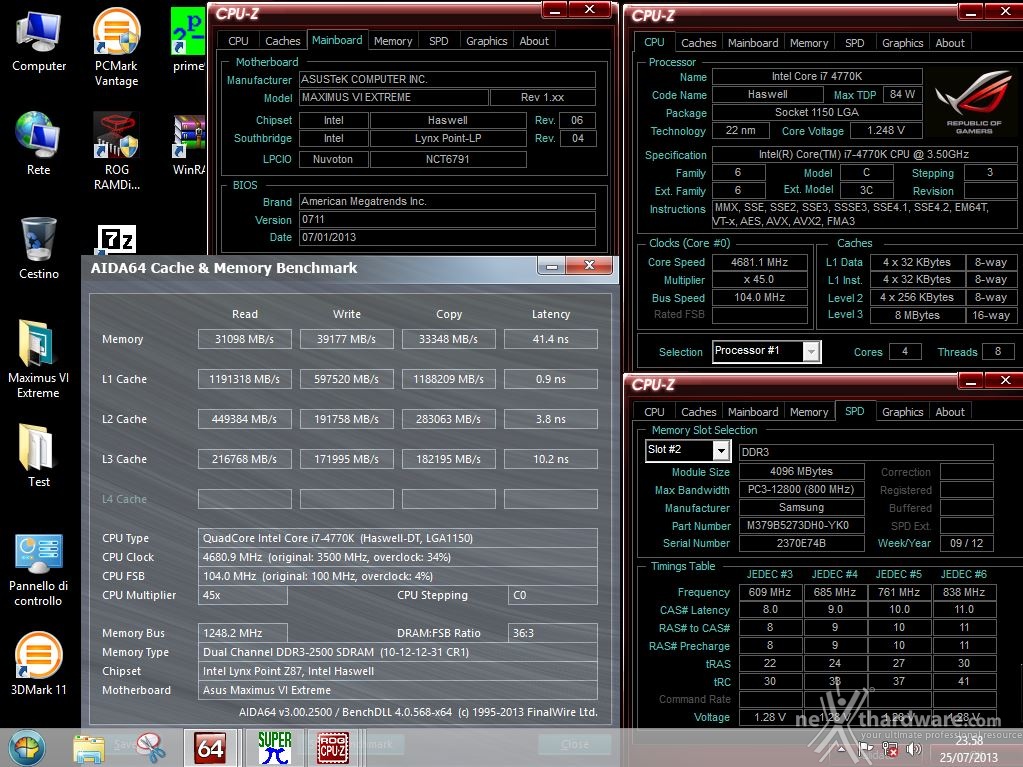Click the BIOS Version value 0711
This screenshot has width=1023, height=767.
point(447,219)
